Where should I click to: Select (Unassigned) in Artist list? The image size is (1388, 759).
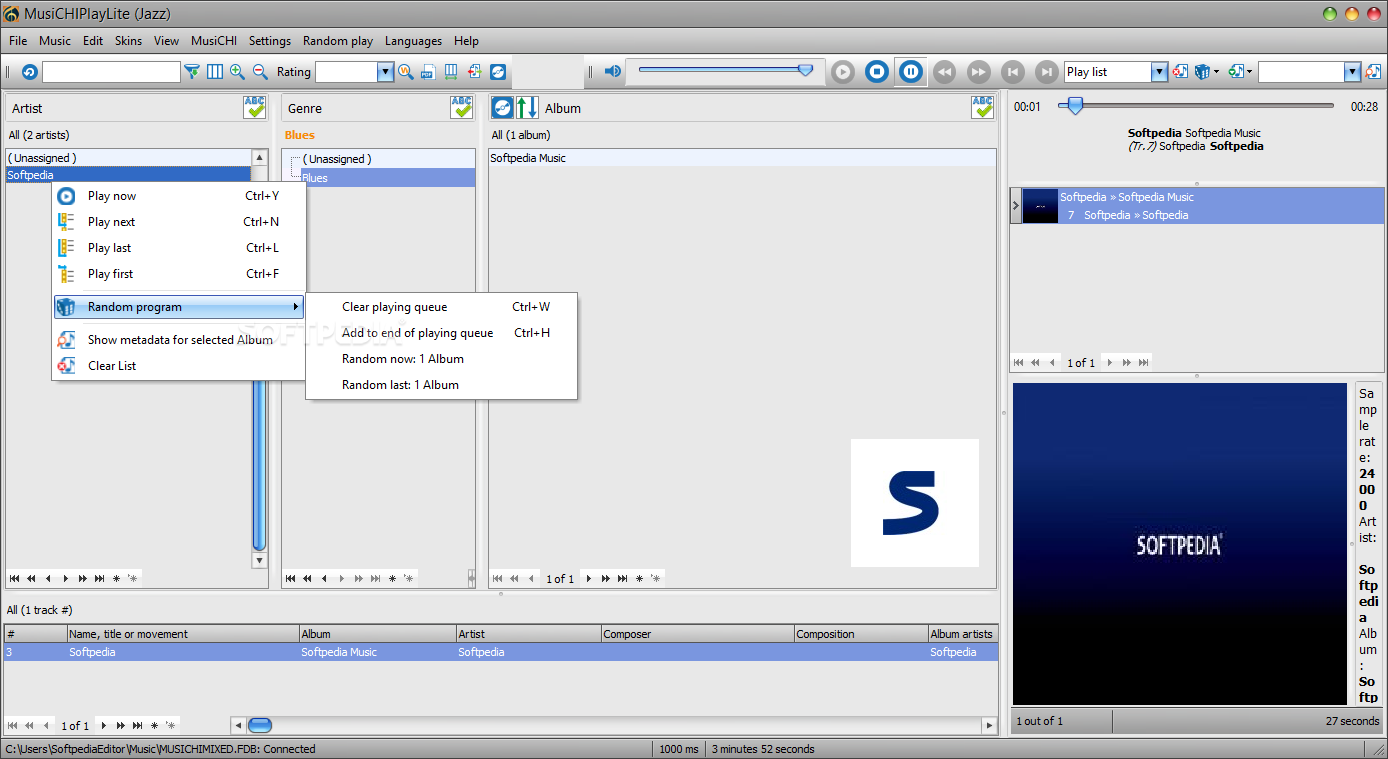(x=128, y=158)
